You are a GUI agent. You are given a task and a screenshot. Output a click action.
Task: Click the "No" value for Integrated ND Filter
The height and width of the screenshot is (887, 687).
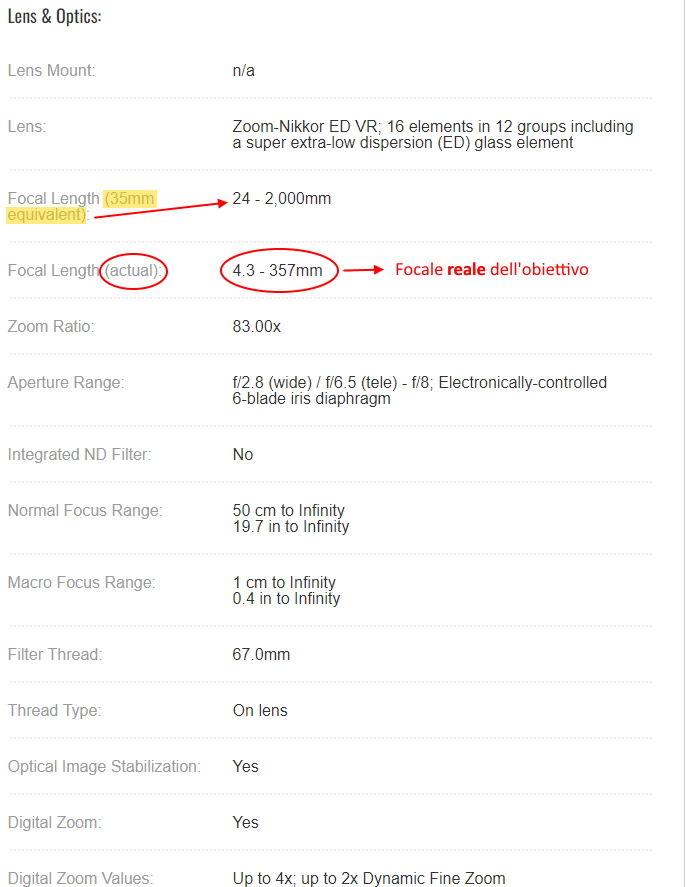[x=243, y=455]
